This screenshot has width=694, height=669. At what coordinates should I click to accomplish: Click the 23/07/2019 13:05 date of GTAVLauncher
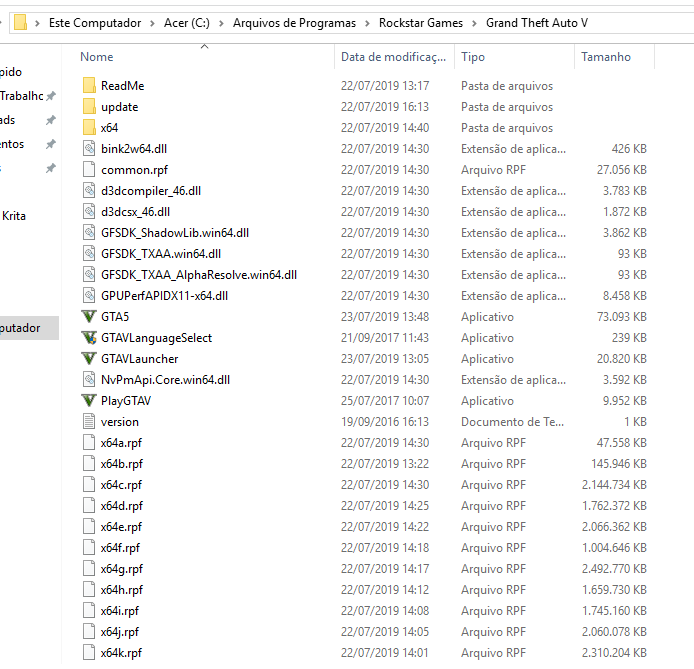pyautogui.click(x=385, y=359)
